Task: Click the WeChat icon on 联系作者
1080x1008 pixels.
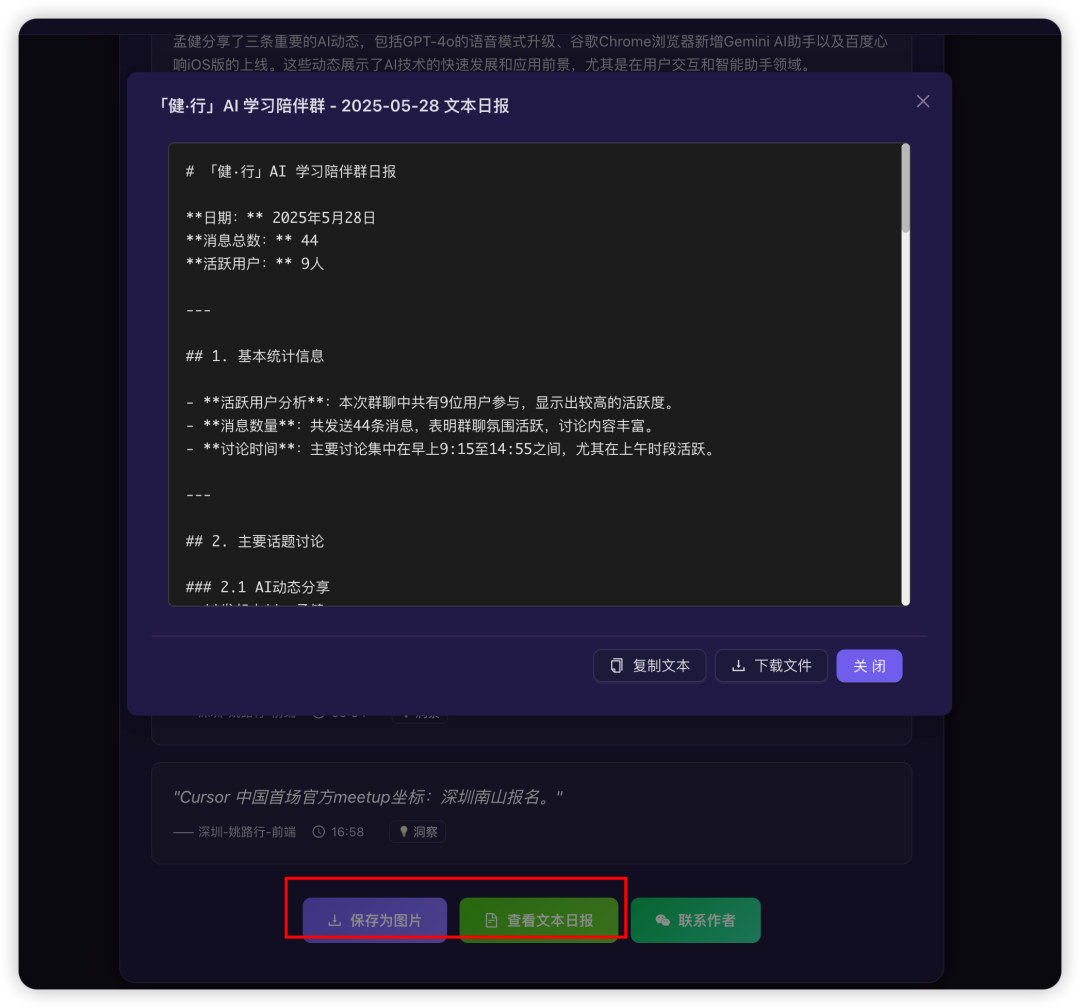Action: [x=663, y=920]
